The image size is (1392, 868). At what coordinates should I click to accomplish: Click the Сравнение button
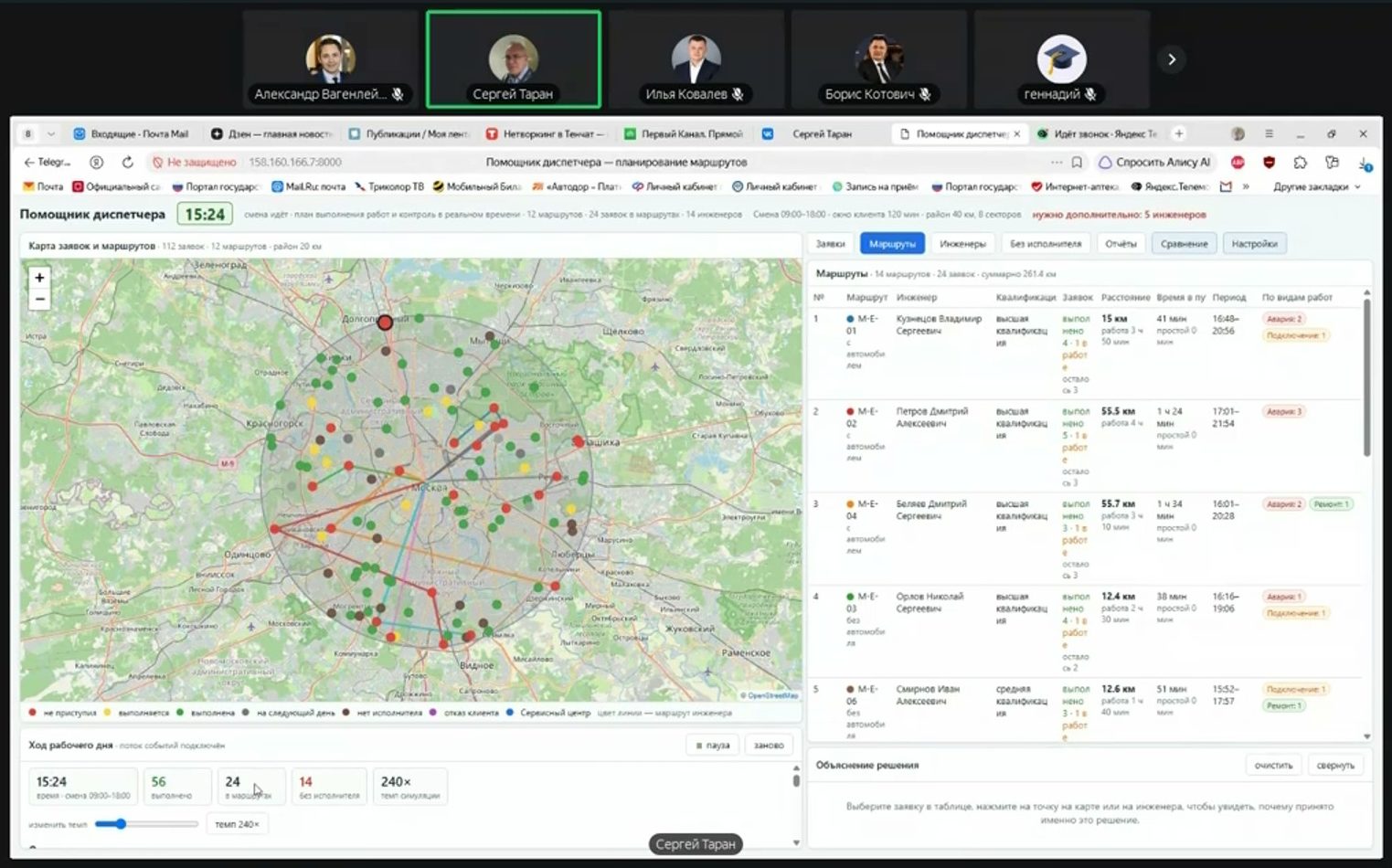coord(1185,244)
